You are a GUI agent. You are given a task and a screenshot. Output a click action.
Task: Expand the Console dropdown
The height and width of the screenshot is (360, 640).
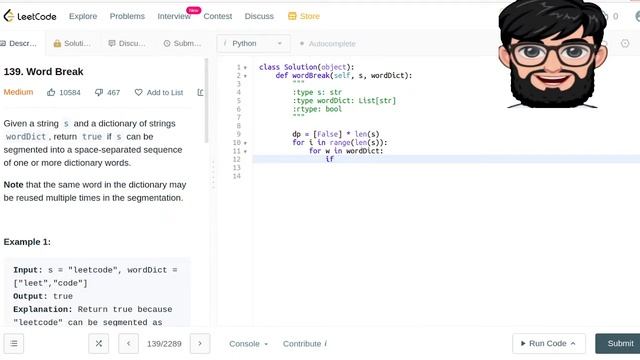249,344
